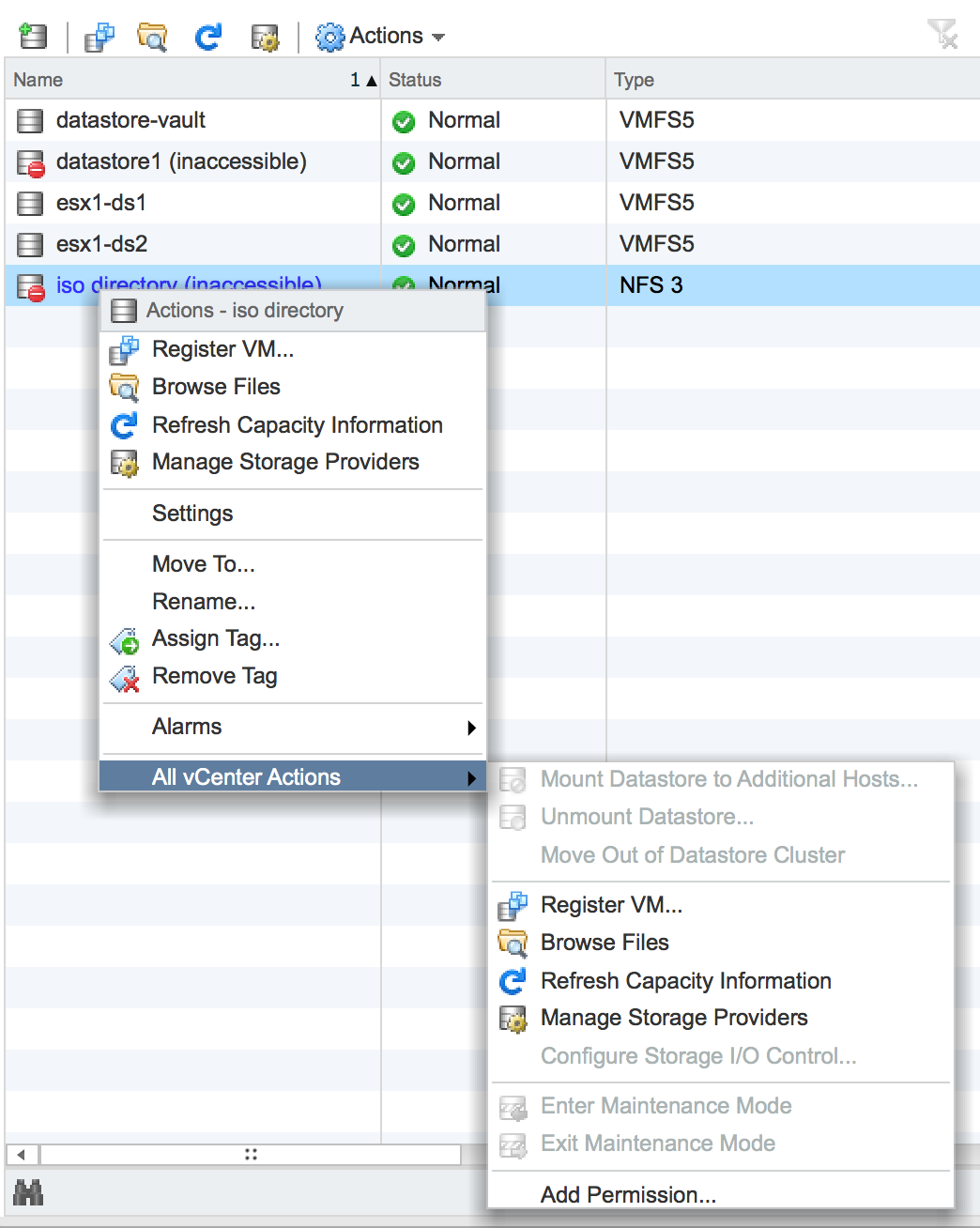Click the datastore1 inaccessible datastore icon
The image size is (980, 1228).
31,163
